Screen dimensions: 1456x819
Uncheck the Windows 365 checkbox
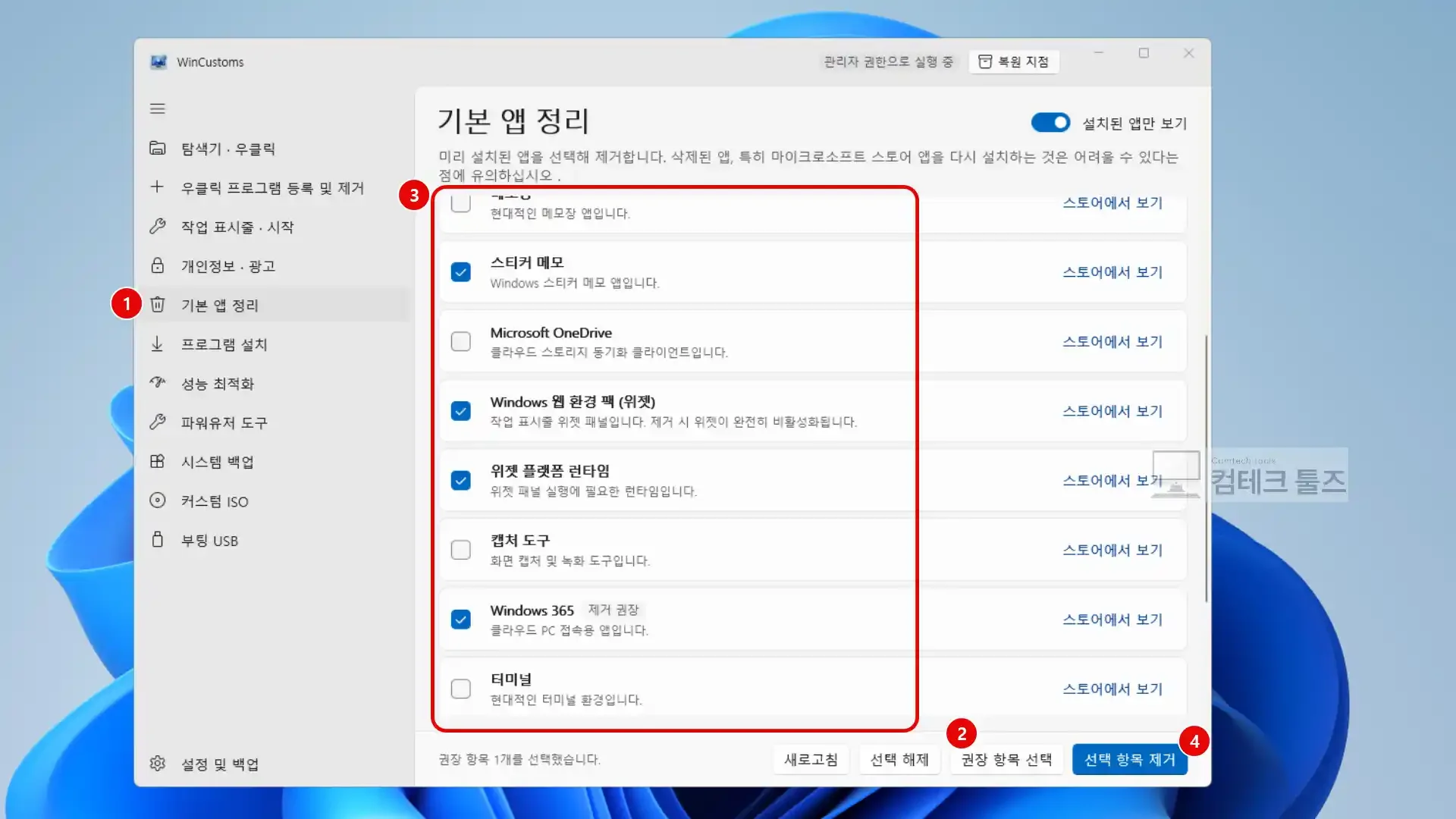click(x=461, y=620)
